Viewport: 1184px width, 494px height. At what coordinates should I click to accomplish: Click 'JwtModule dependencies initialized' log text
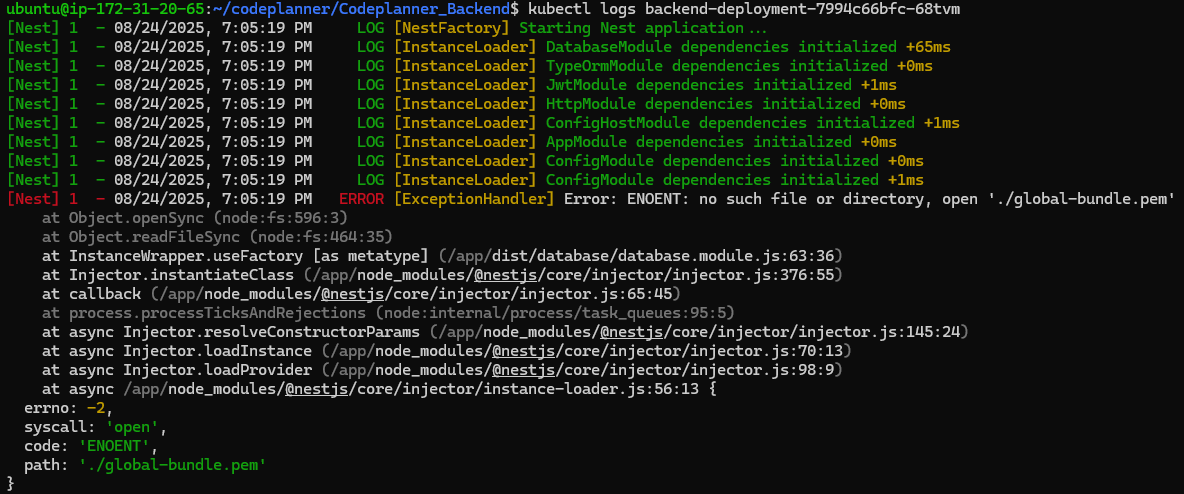pyautogui.click(x=698, y=85)
